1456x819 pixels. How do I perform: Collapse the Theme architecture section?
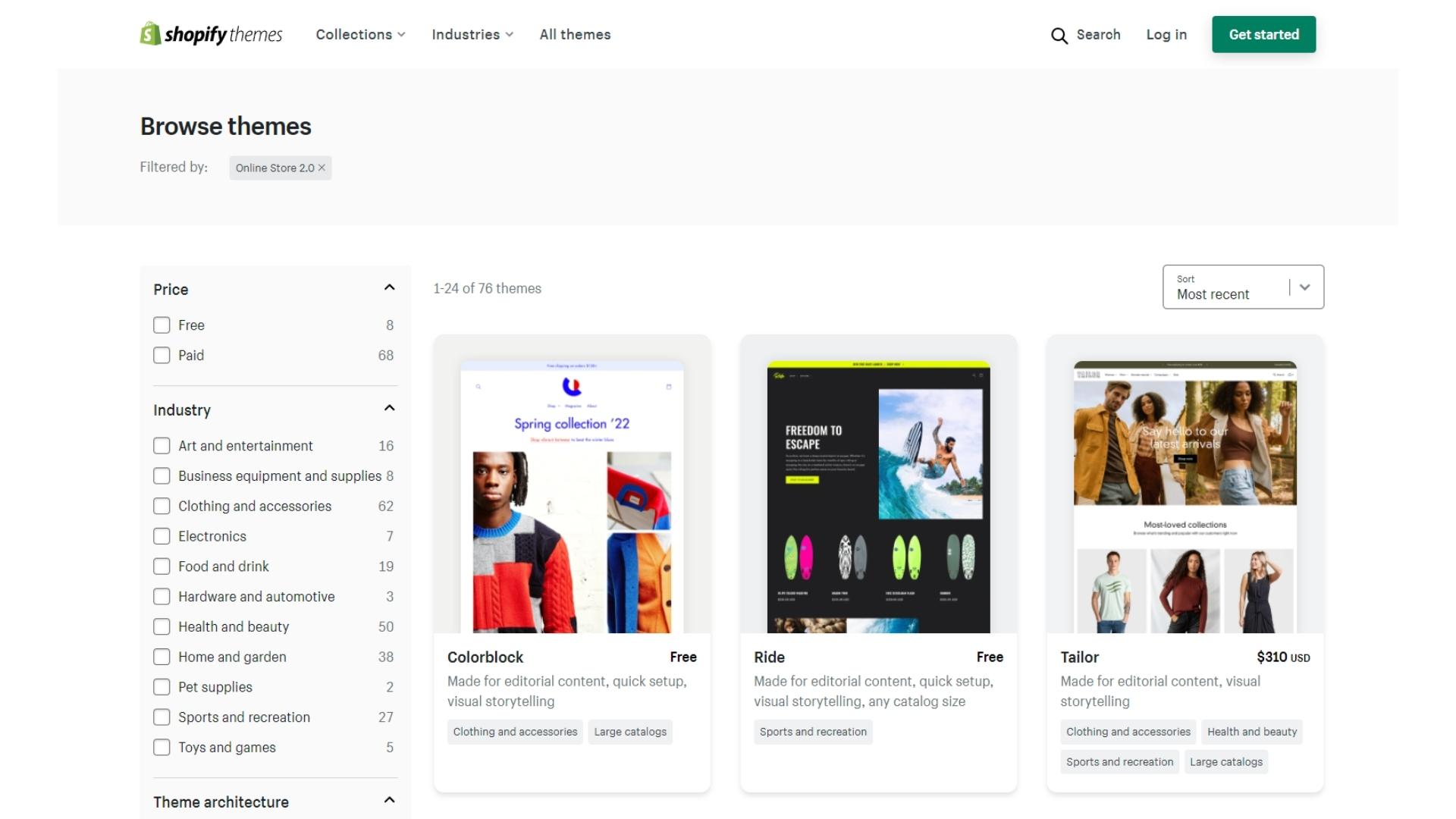389,801
